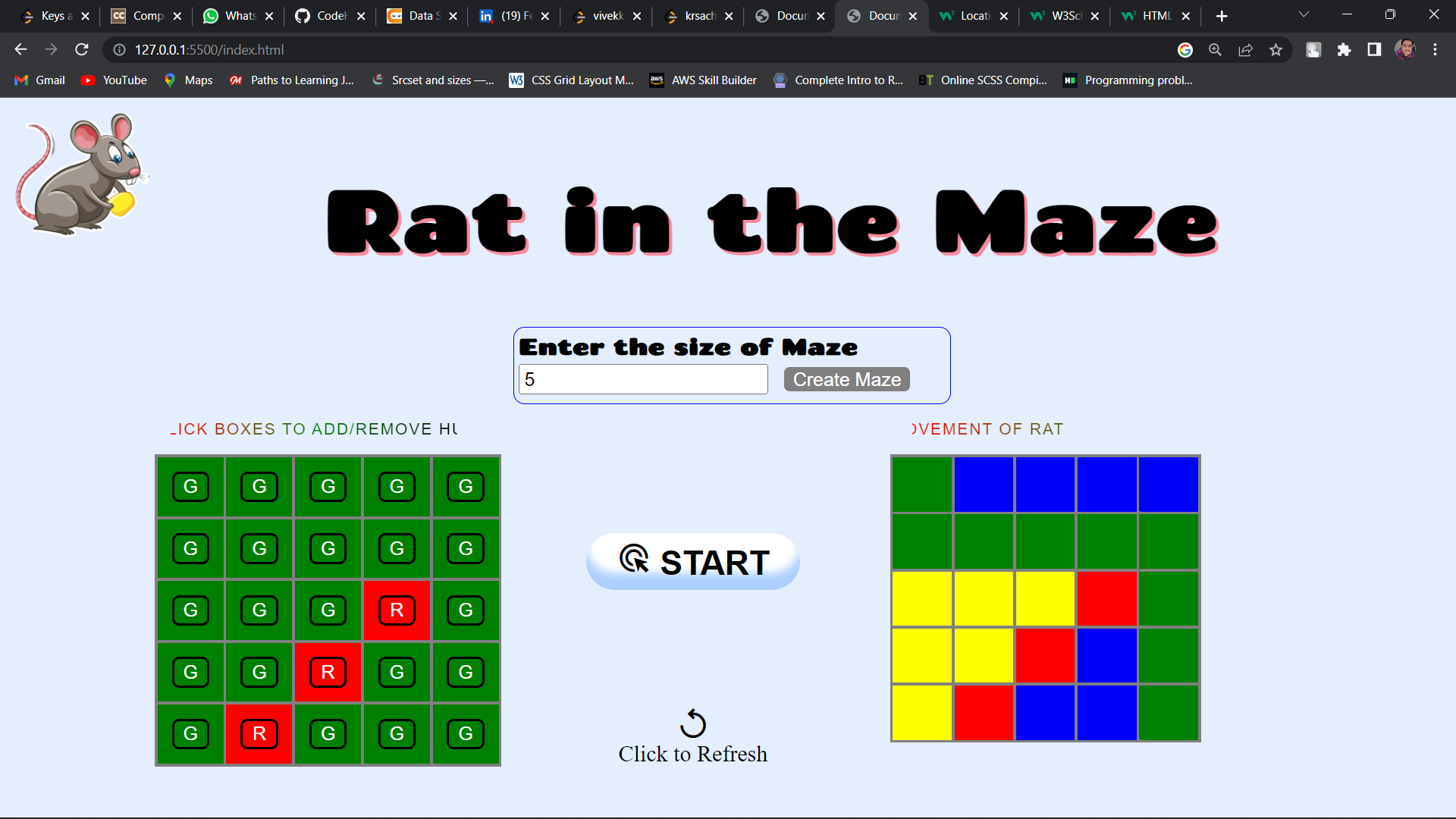Image resolution: width=1456 pixels, height=819 pixels.
Task: Open the extensions puzzle icon
Action: click(1345, 49)
